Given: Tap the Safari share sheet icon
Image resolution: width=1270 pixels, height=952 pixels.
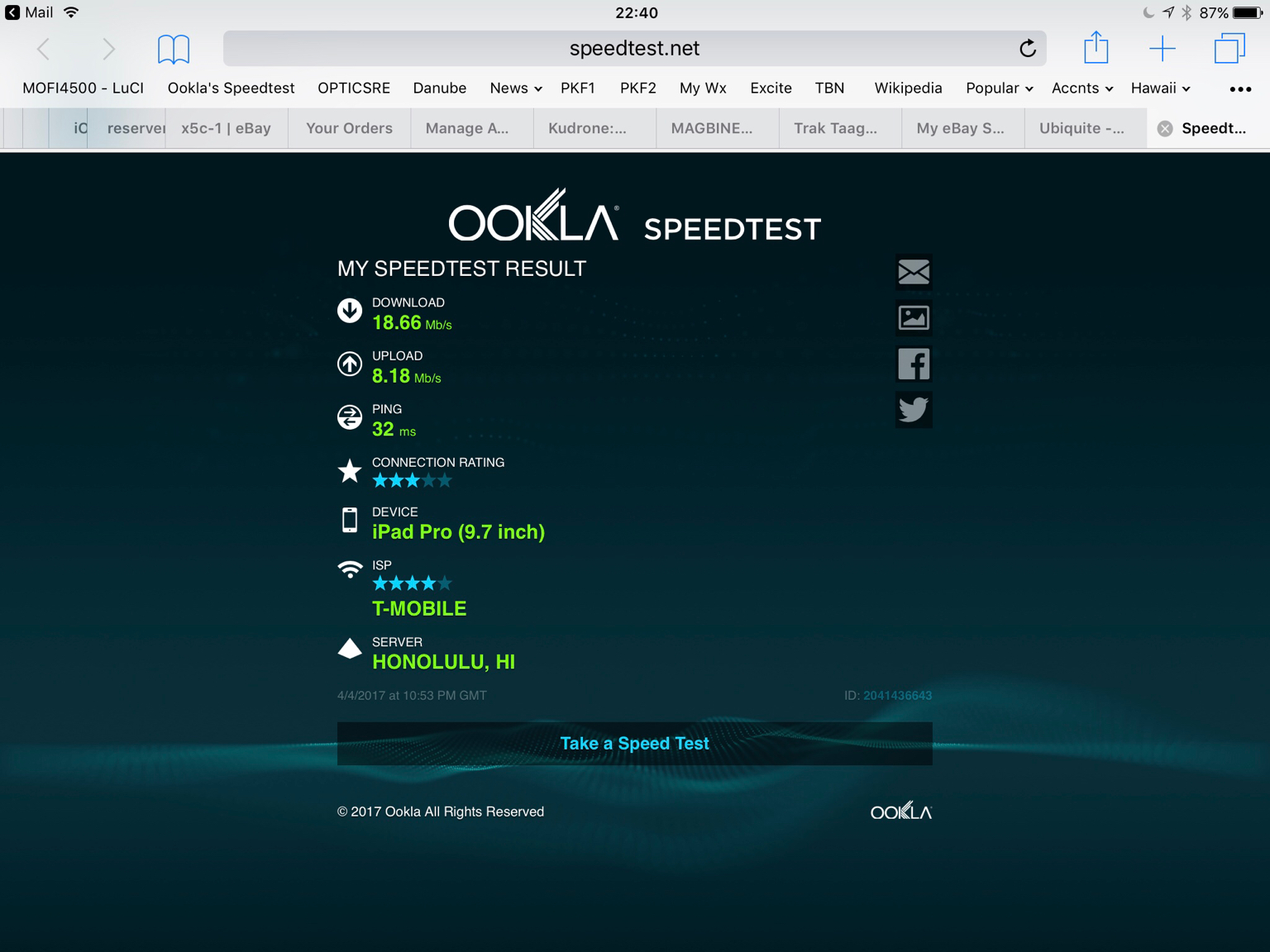Looking at the screenshot, I should pos(1096,48).
